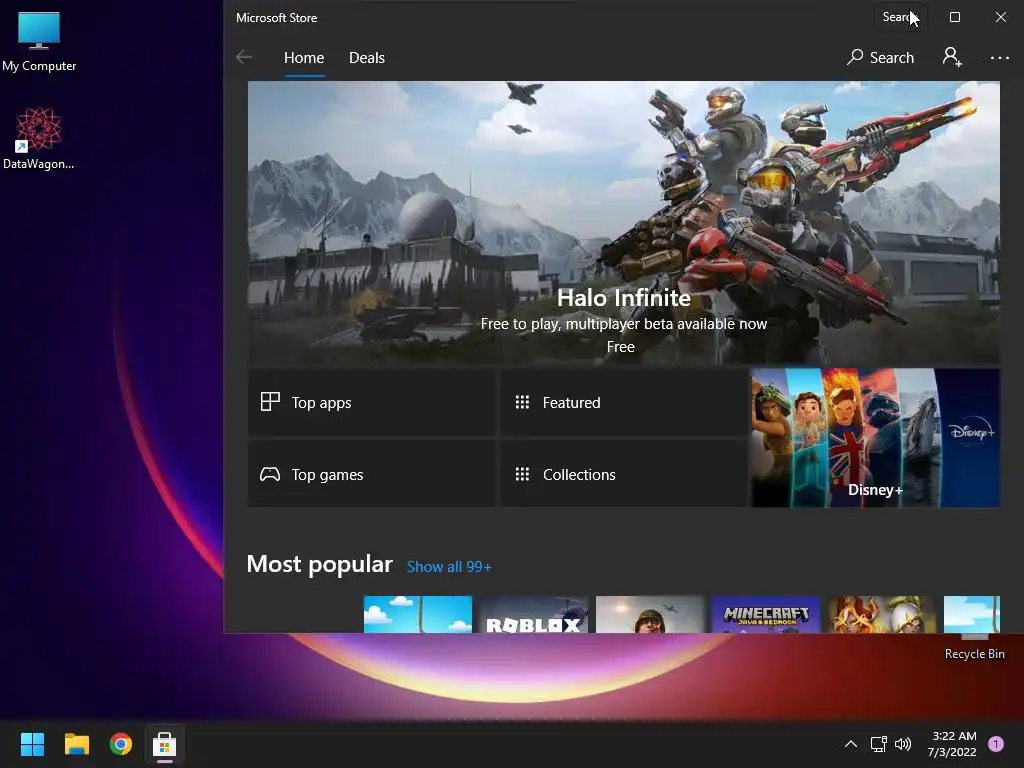Open the Disney+ promotional tile
Viewport: 1024px width, 768px height.
[875, 438]
